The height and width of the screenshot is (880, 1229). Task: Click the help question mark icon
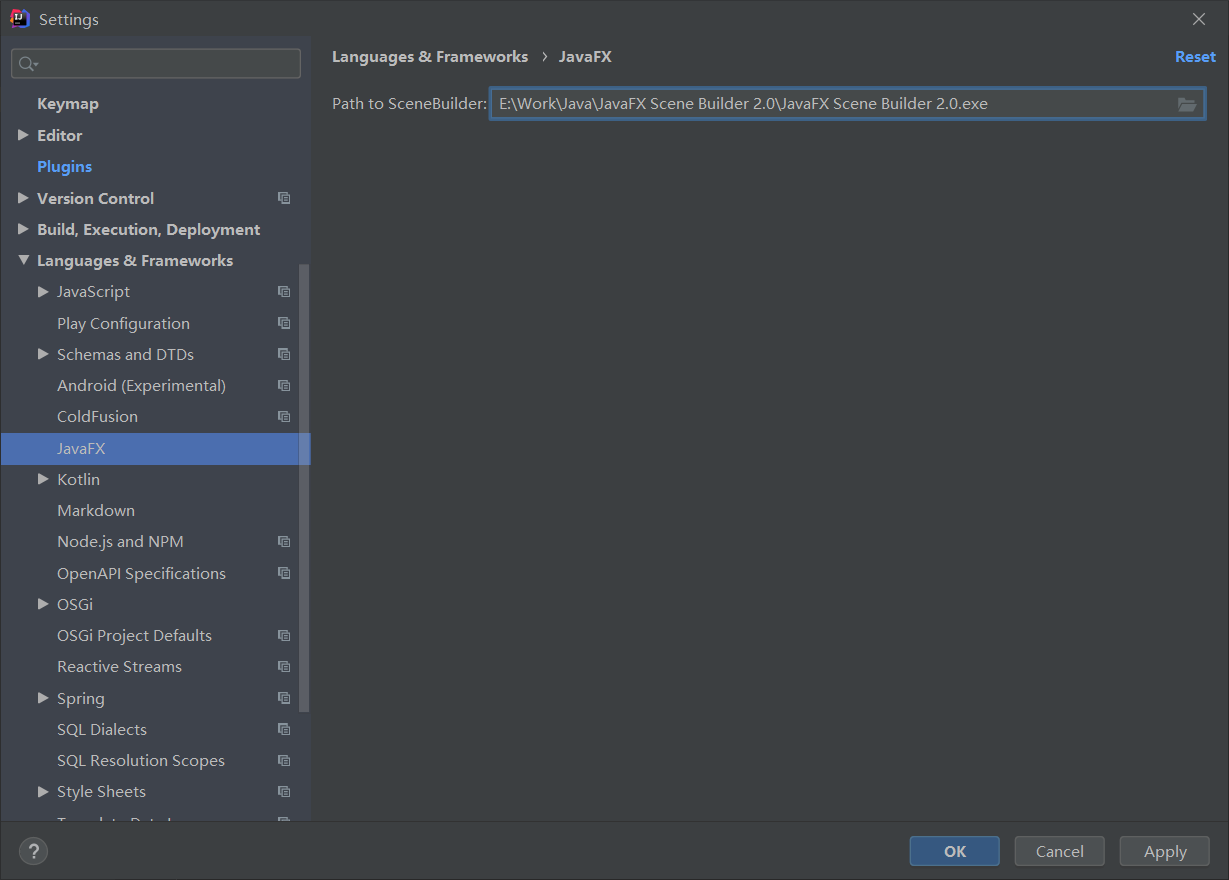click(33, 852)
